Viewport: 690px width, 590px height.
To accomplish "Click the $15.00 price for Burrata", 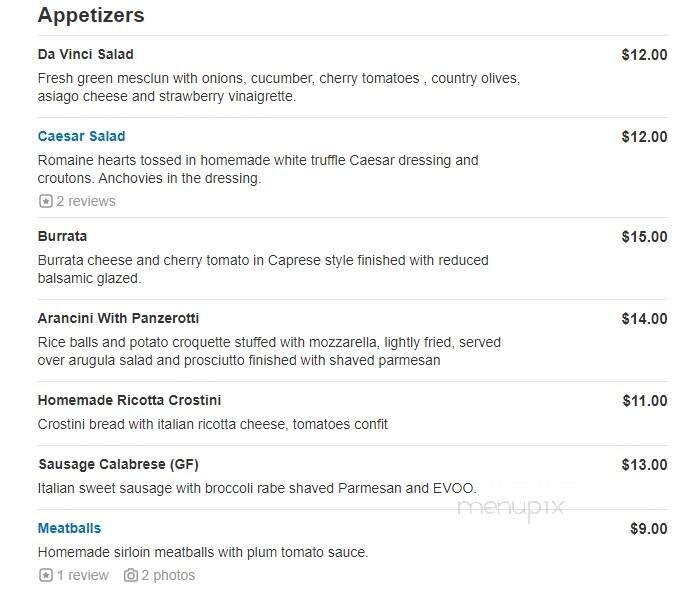I will point(644,237).
